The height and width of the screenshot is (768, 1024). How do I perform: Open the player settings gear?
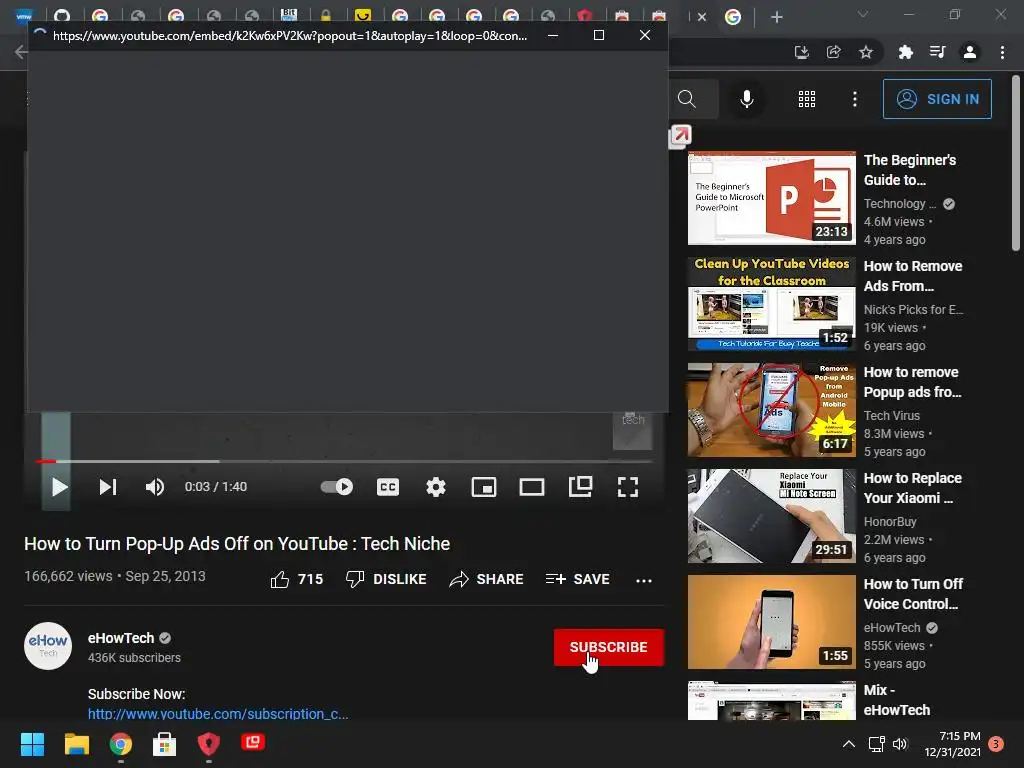[x=436, y=487]
